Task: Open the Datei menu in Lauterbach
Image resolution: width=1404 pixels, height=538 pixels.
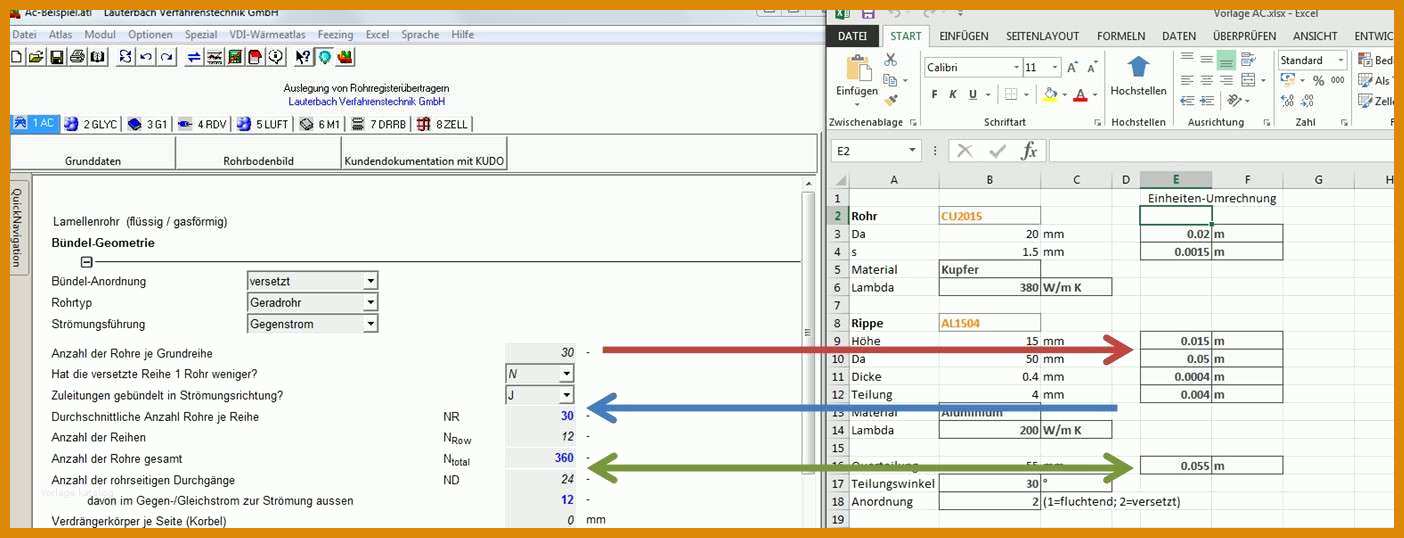Action: coord(24,34)
